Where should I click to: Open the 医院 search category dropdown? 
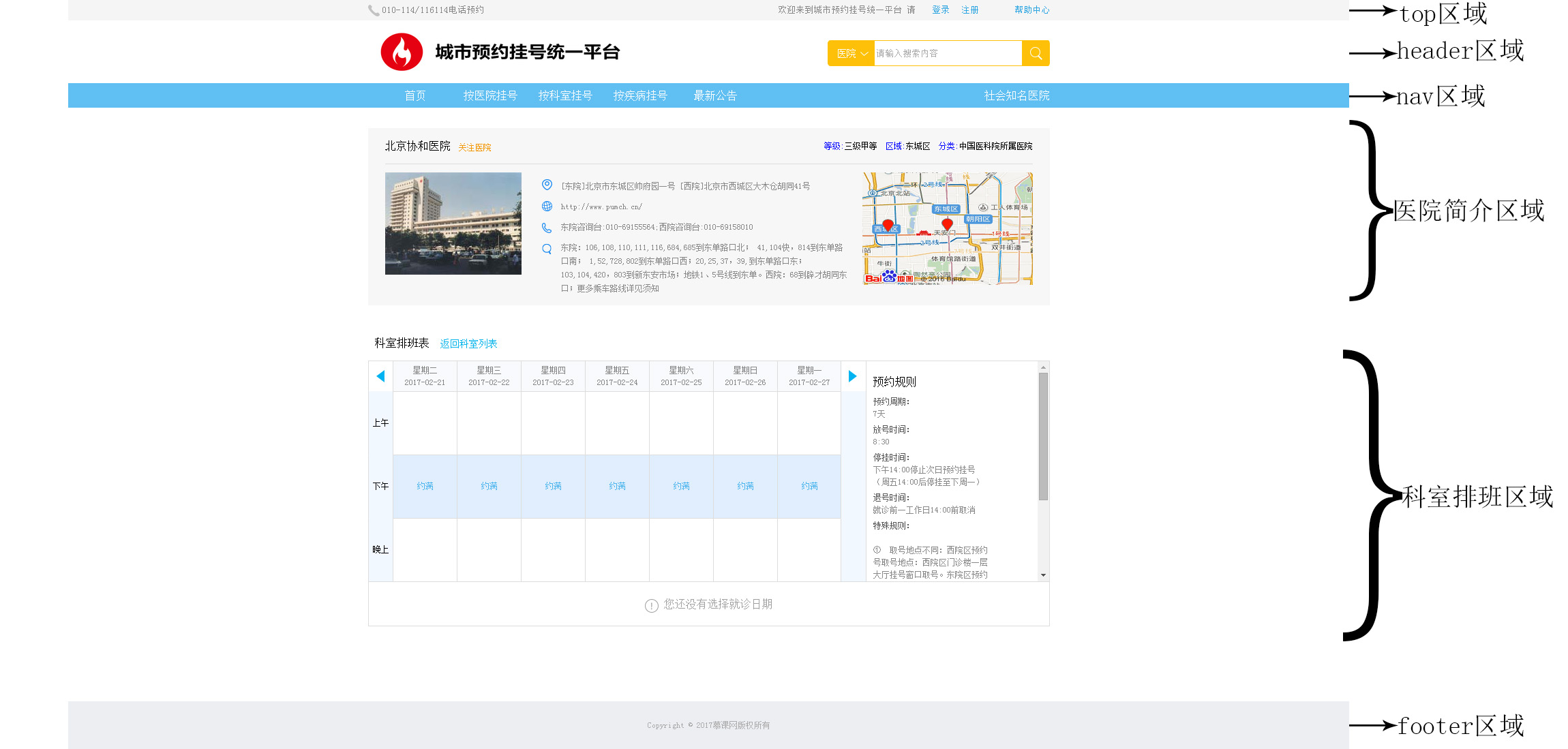point(851,53)
